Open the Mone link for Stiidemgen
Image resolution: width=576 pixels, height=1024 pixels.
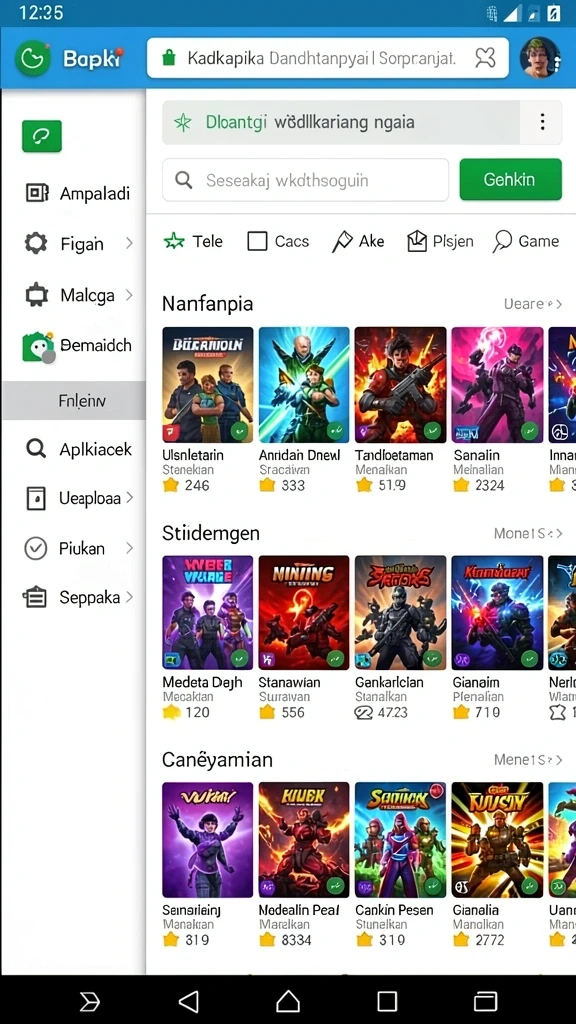pyautogui.click(x=528, y=534)
